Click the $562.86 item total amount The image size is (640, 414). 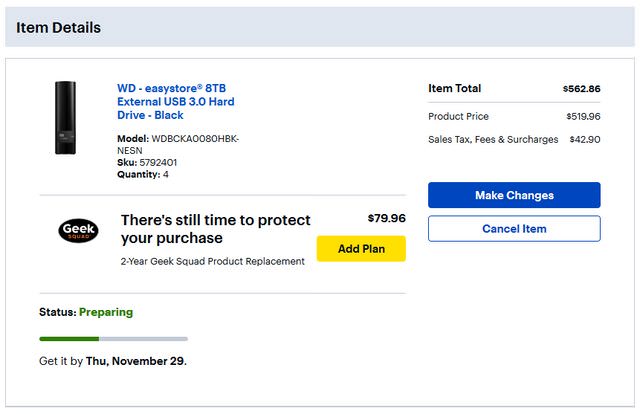point(581,89)
